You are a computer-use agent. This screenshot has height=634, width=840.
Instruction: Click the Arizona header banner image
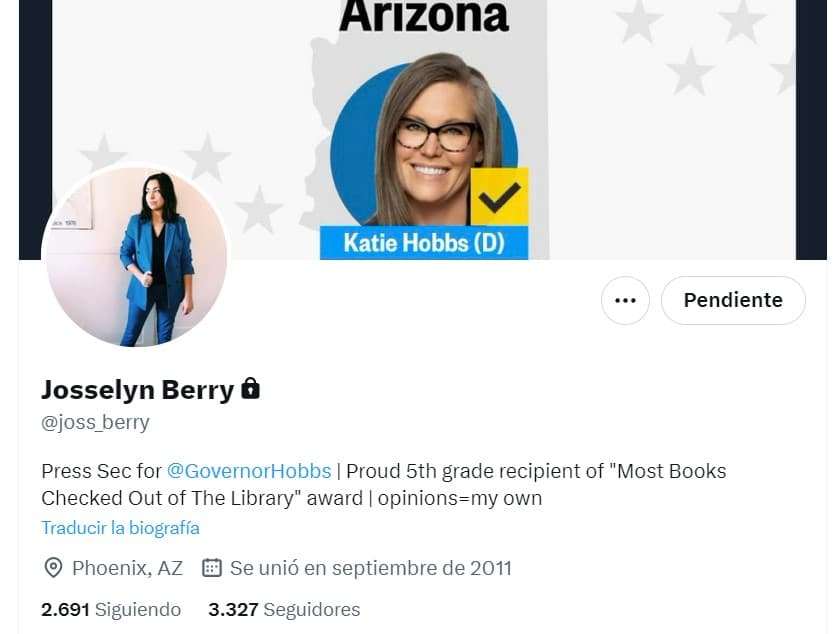pos(423,130)
